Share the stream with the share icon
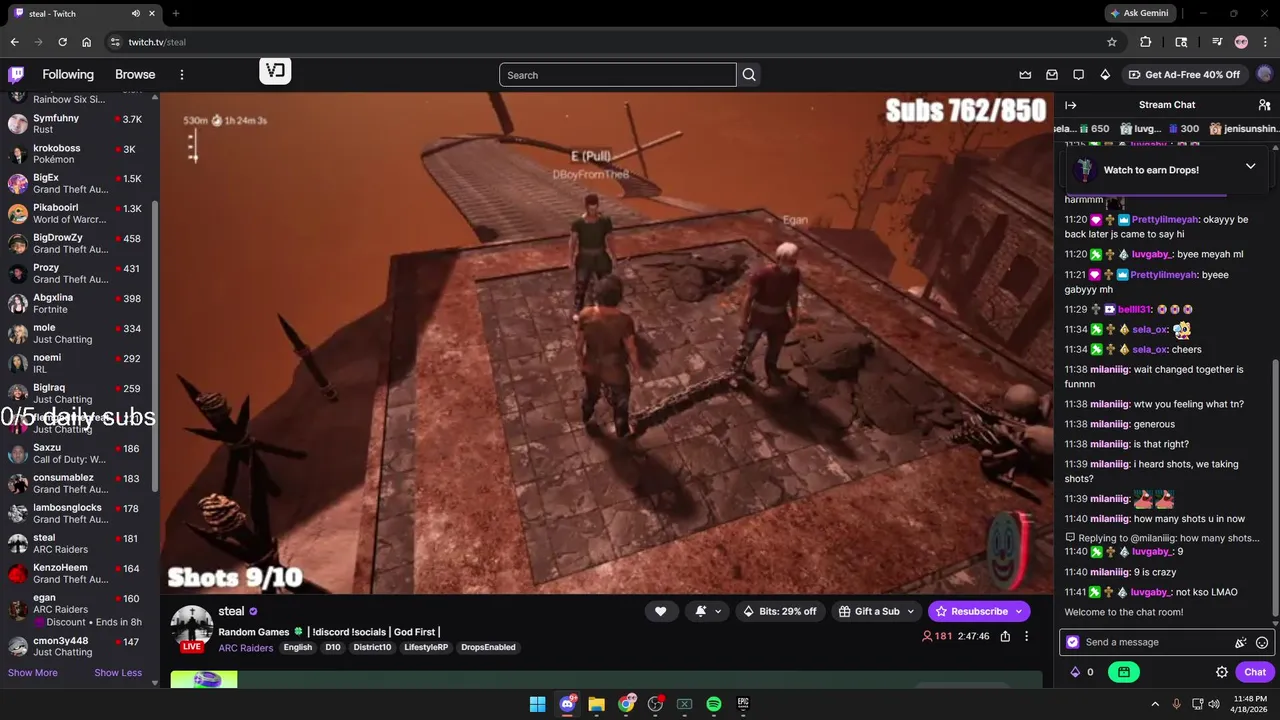Viewport: 1280px width, 720px height. point(1005,636)
